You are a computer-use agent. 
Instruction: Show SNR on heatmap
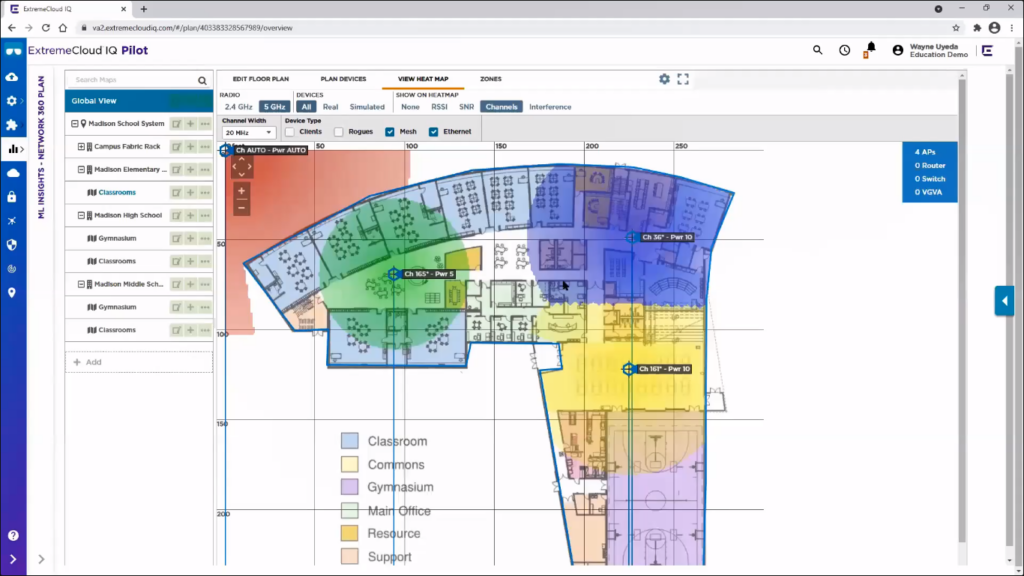(x=466, y=107)
